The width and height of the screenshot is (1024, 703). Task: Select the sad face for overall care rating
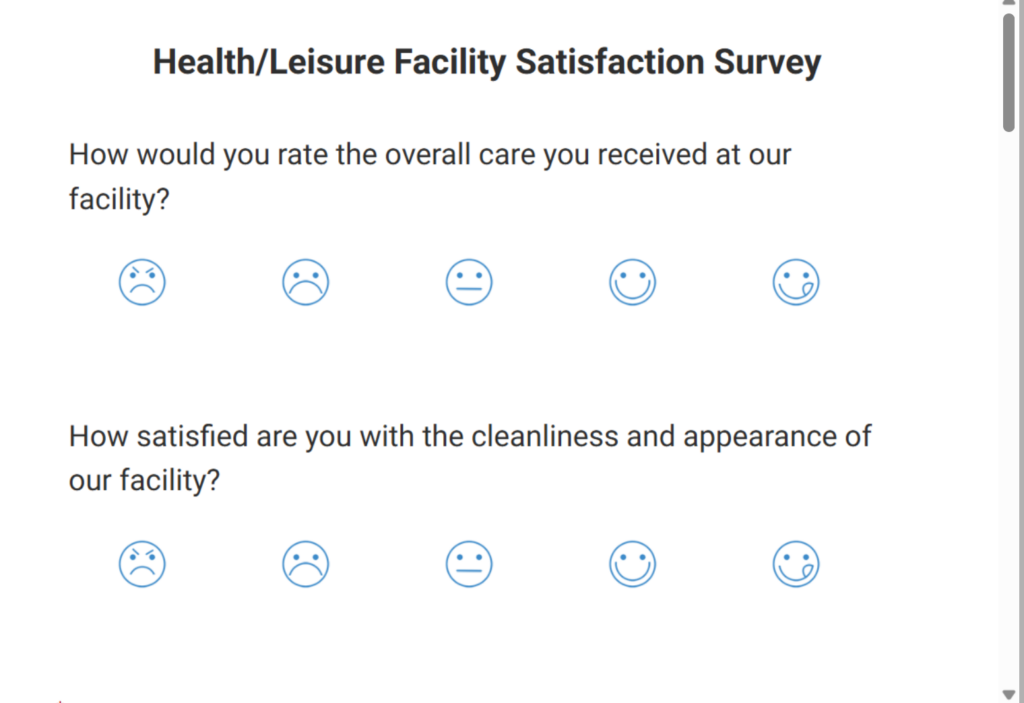tap(305, 281)
